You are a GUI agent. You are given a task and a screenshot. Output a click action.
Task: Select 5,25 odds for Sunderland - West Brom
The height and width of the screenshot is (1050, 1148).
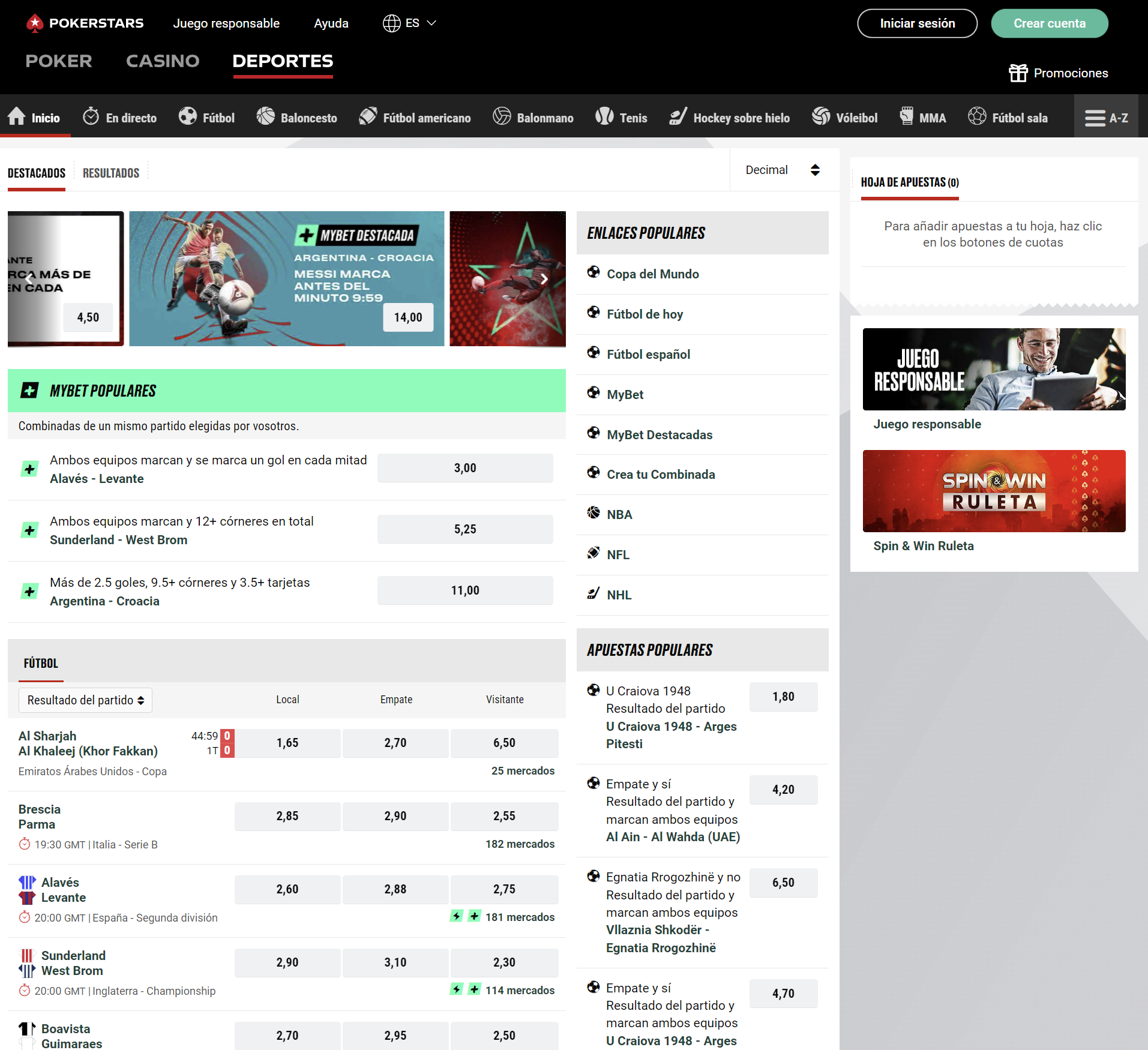point(465,529)
